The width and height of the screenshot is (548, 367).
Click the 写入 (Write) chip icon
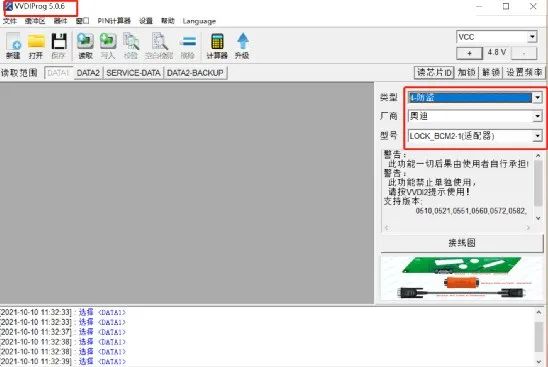(108, 45)
